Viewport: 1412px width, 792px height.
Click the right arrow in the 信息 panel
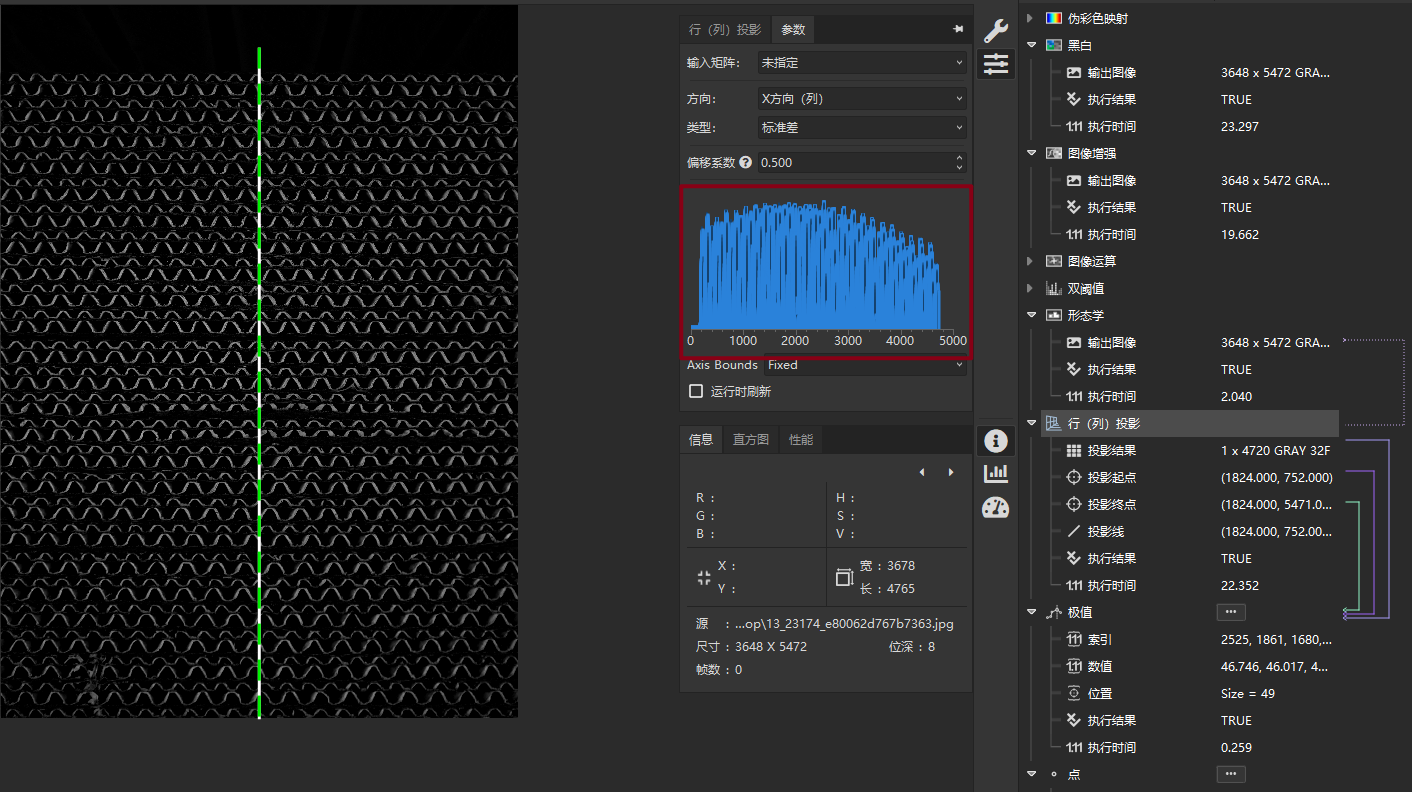pyautogui.click(x=951, y=472)
